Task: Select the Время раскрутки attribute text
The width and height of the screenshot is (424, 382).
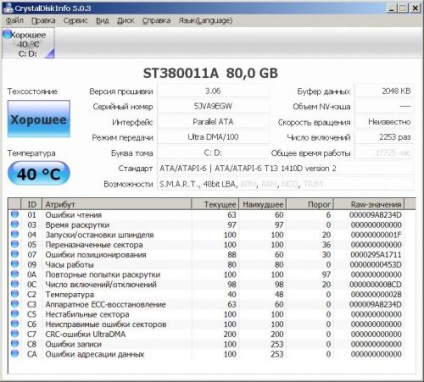Action: click(x=77, y=225)
